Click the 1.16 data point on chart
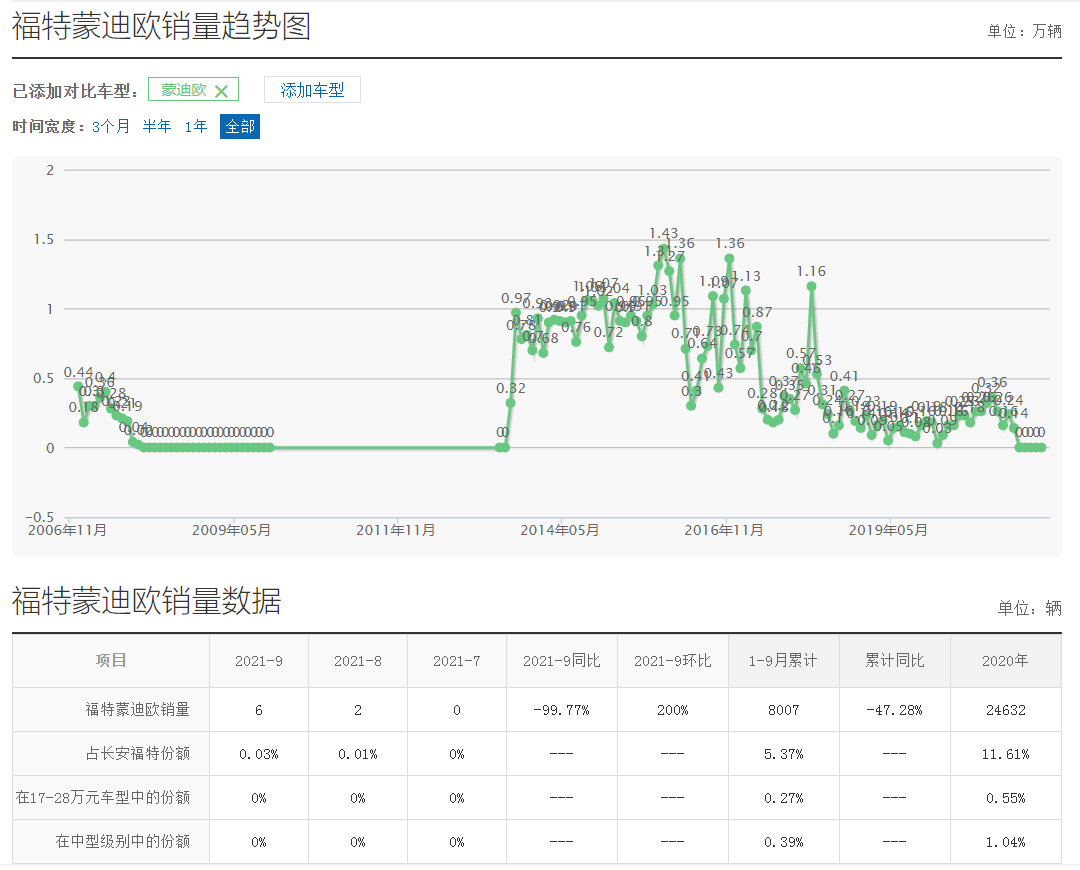 pos(811,286)
